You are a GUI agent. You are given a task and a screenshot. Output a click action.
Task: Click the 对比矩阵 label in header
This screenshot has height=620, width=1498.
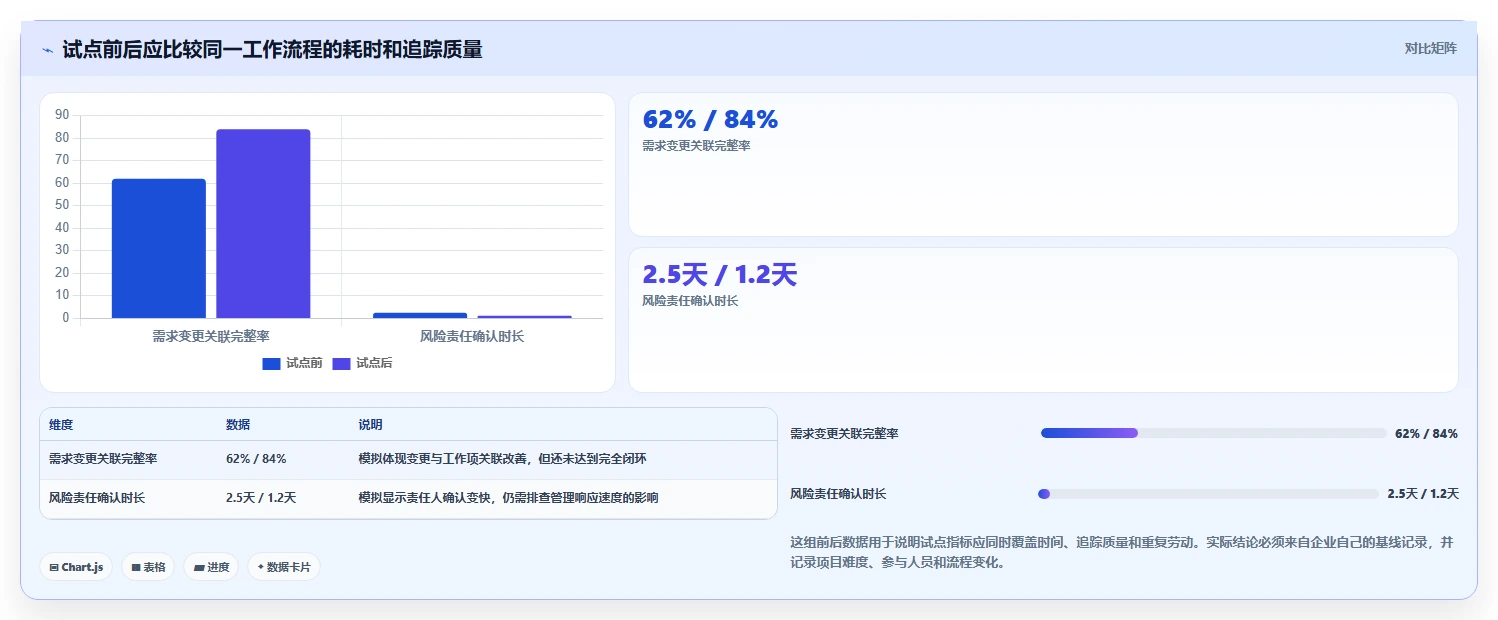1431,48
